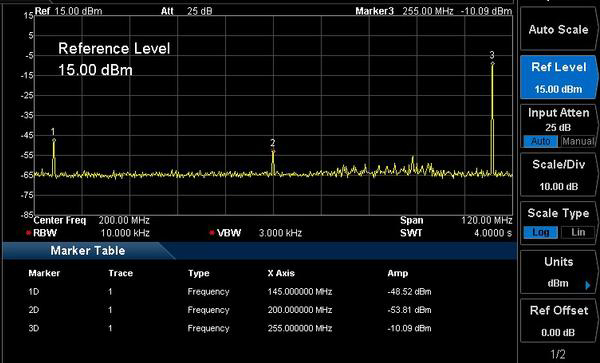Select marker 1 peak on the spectrum
Viewport: 600px width, 363px height.
coord(54,140)
